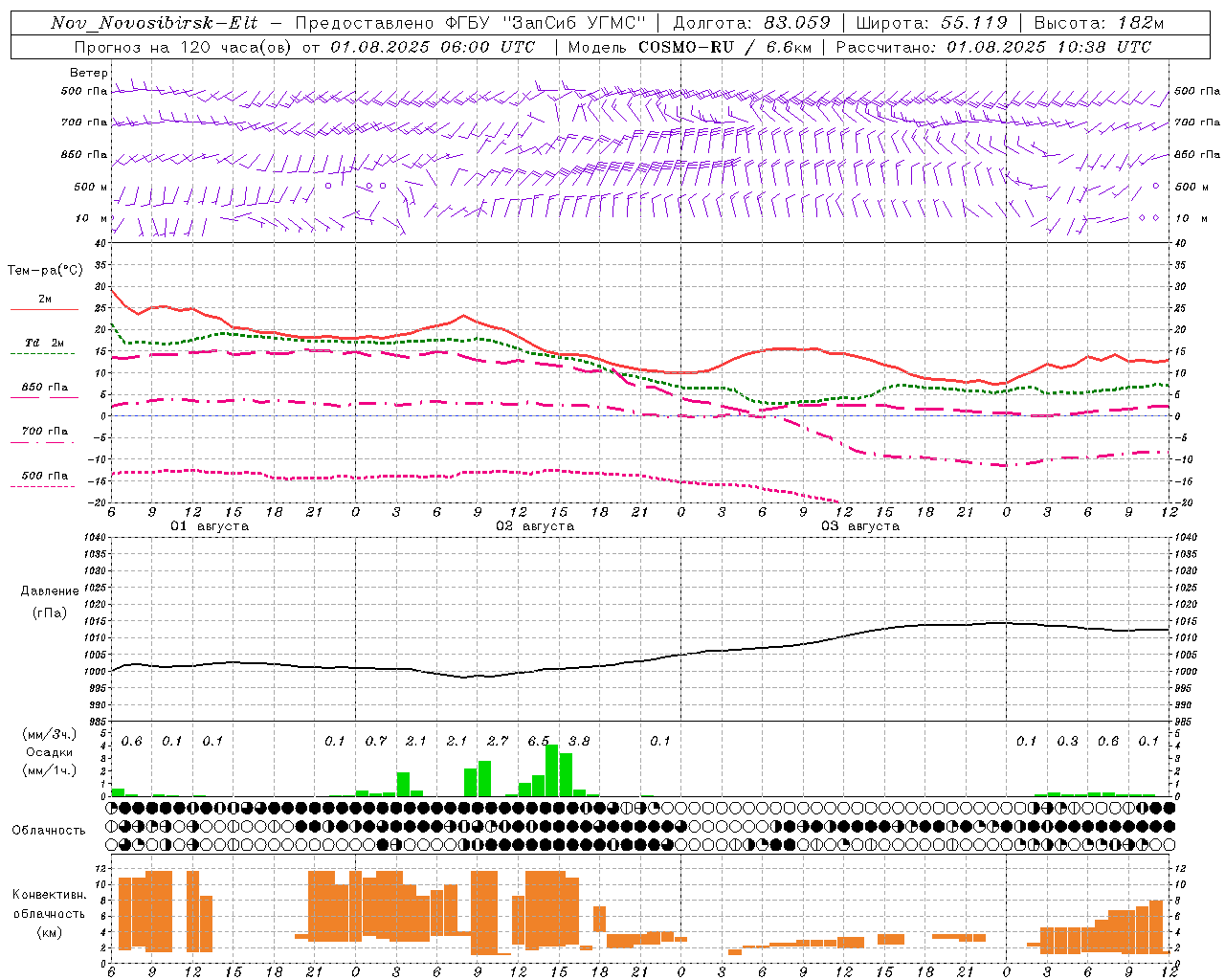Click the longitude value Долгота: 83.059
Viewport: 1225px width, 980px height.
click(752, 23)
